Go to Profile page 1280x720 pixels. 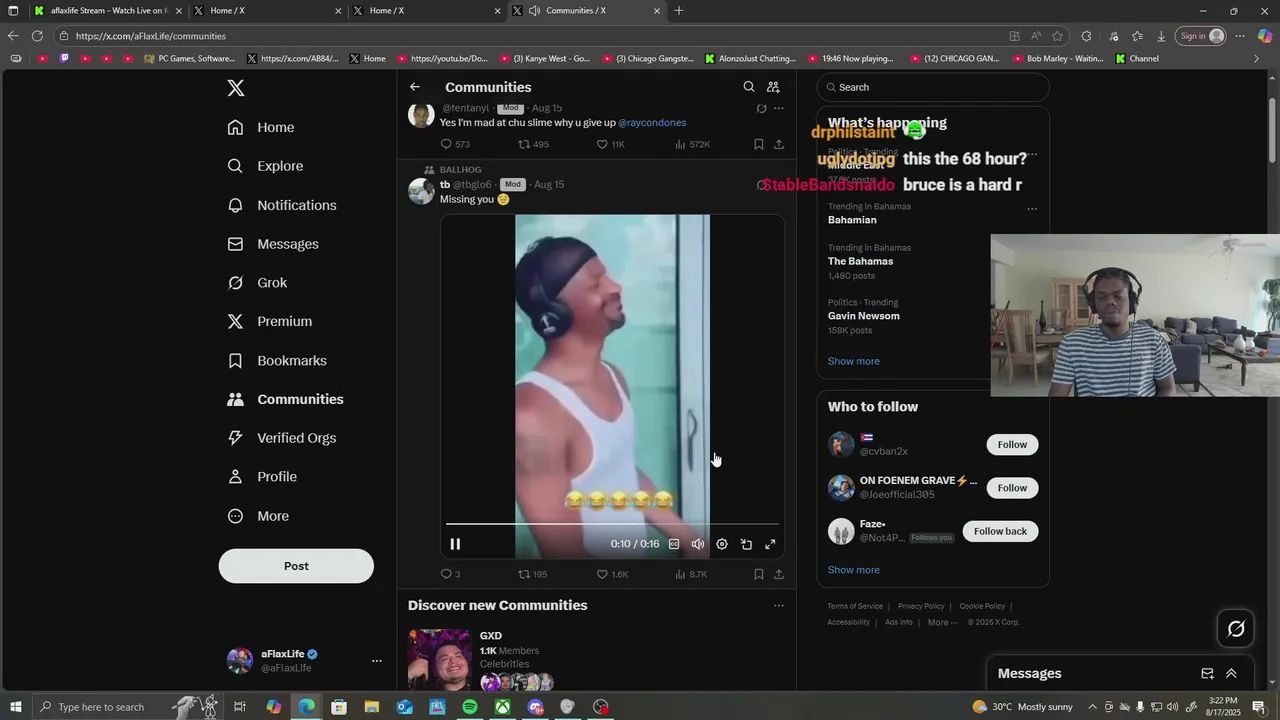[x=262, y=477]
